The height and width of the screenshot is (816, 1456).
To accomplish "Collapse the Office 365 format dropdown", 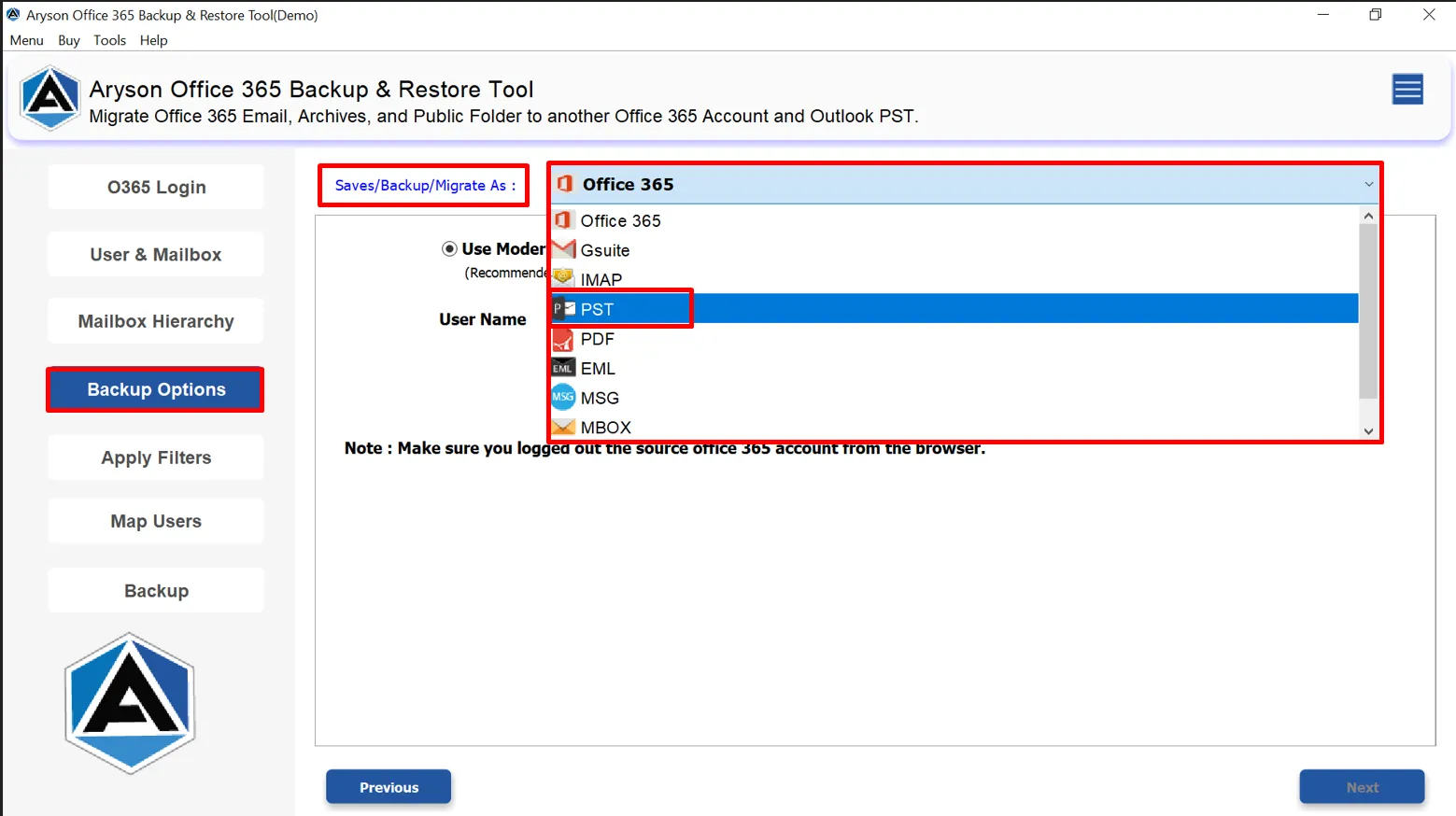I will click(x=1368, y=185).
